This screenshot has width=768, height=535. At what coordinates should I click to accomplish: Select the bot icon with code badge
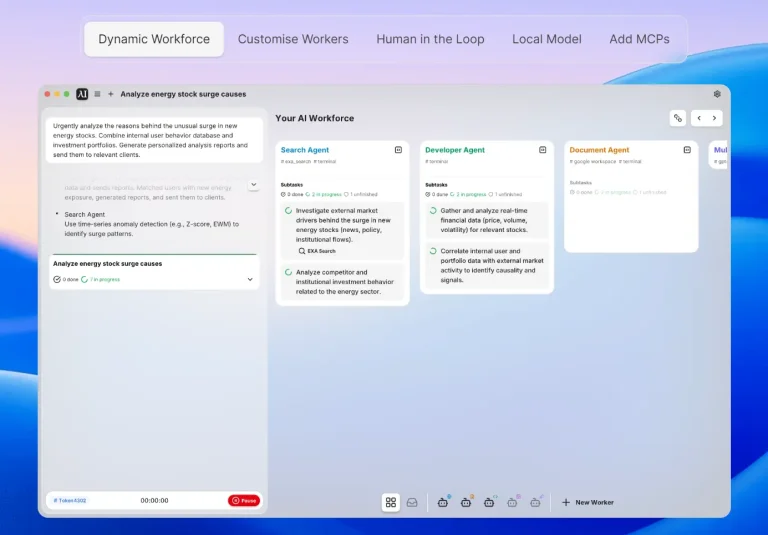(x=489, y=502)
